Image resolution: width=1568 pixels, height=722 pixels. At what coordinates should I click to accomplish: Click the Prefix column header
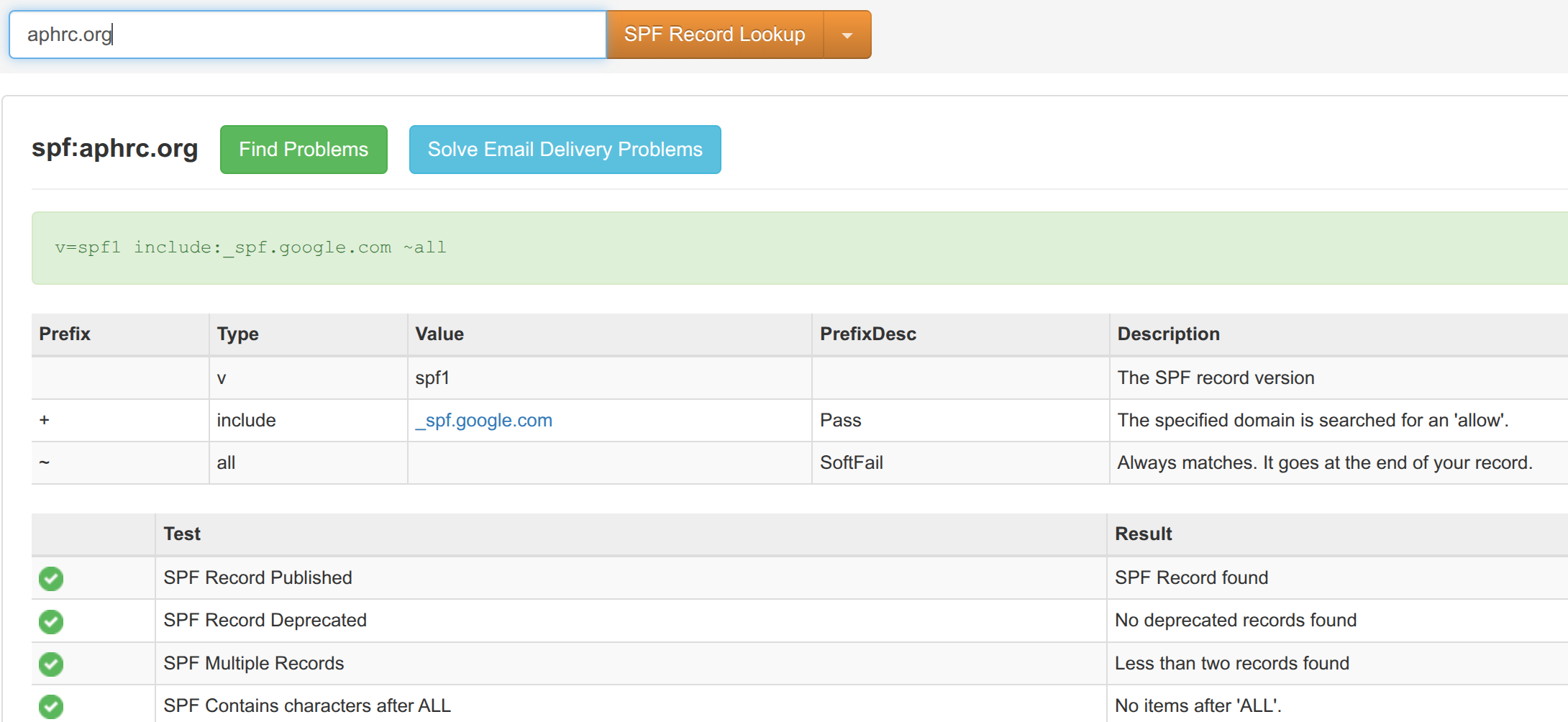(x=65, y=334)
